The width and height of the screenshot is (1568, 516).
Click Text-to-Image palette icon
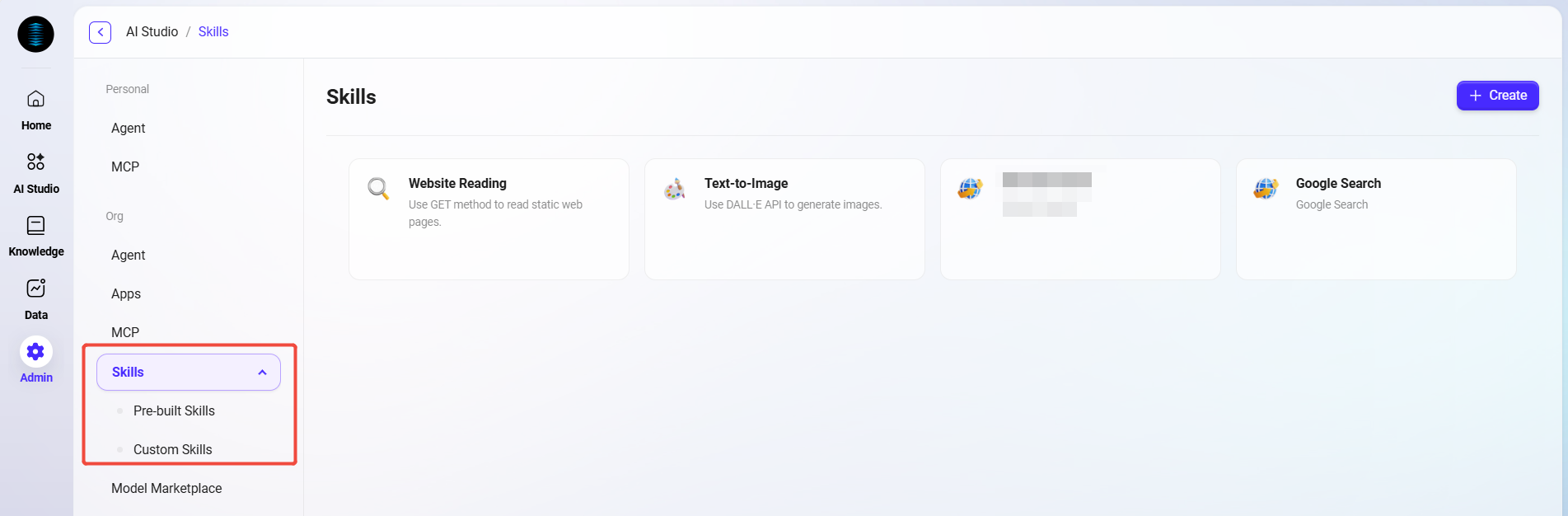(674, 189)
